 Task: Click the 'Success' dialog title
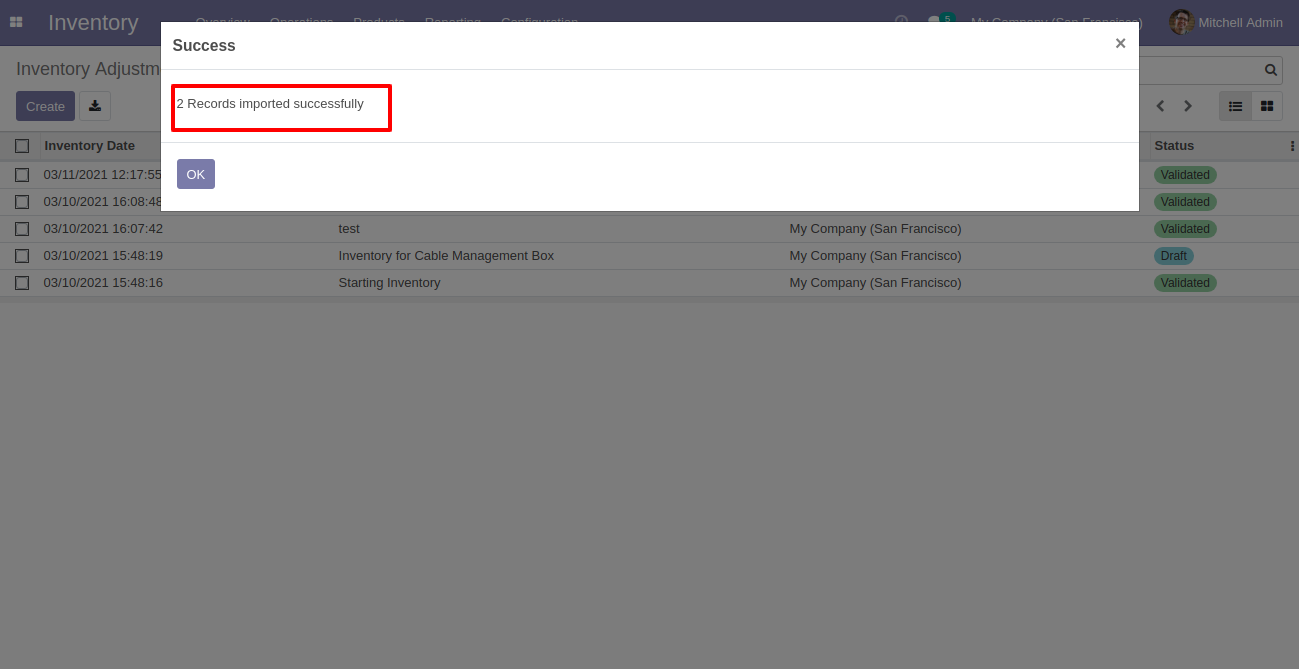[204, 45]
